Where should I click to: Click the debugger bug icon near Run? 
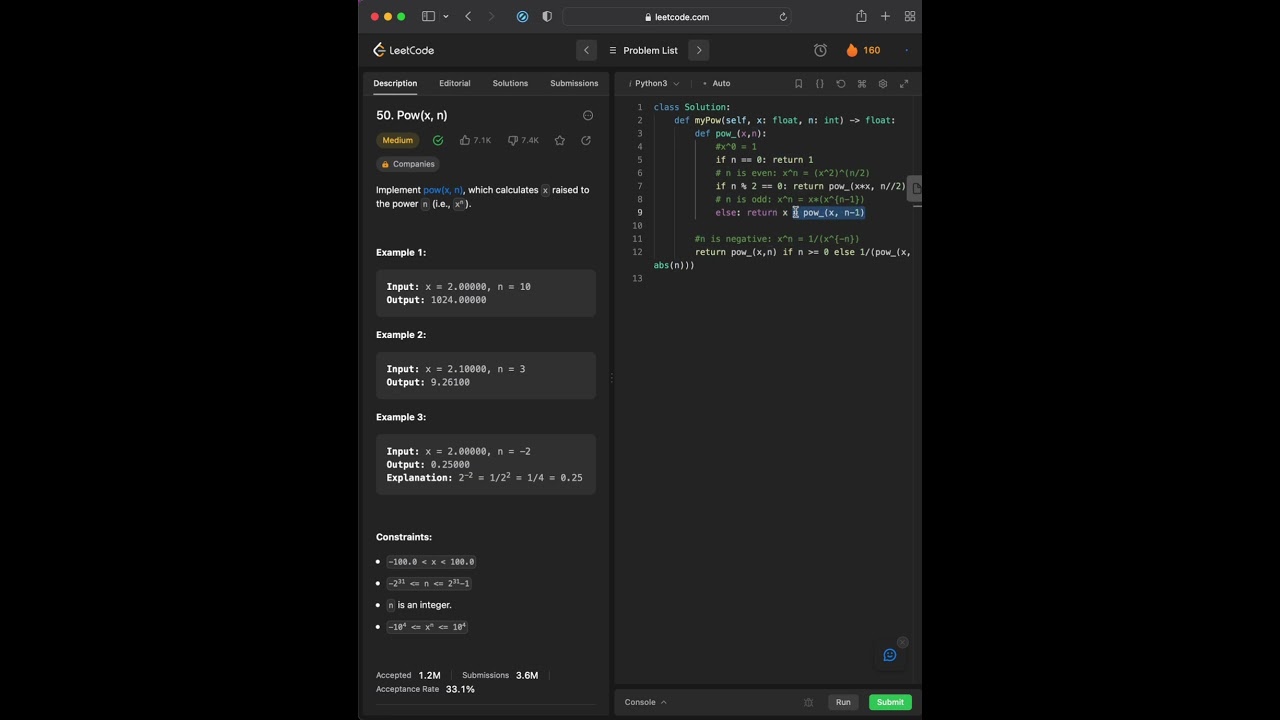809,702
